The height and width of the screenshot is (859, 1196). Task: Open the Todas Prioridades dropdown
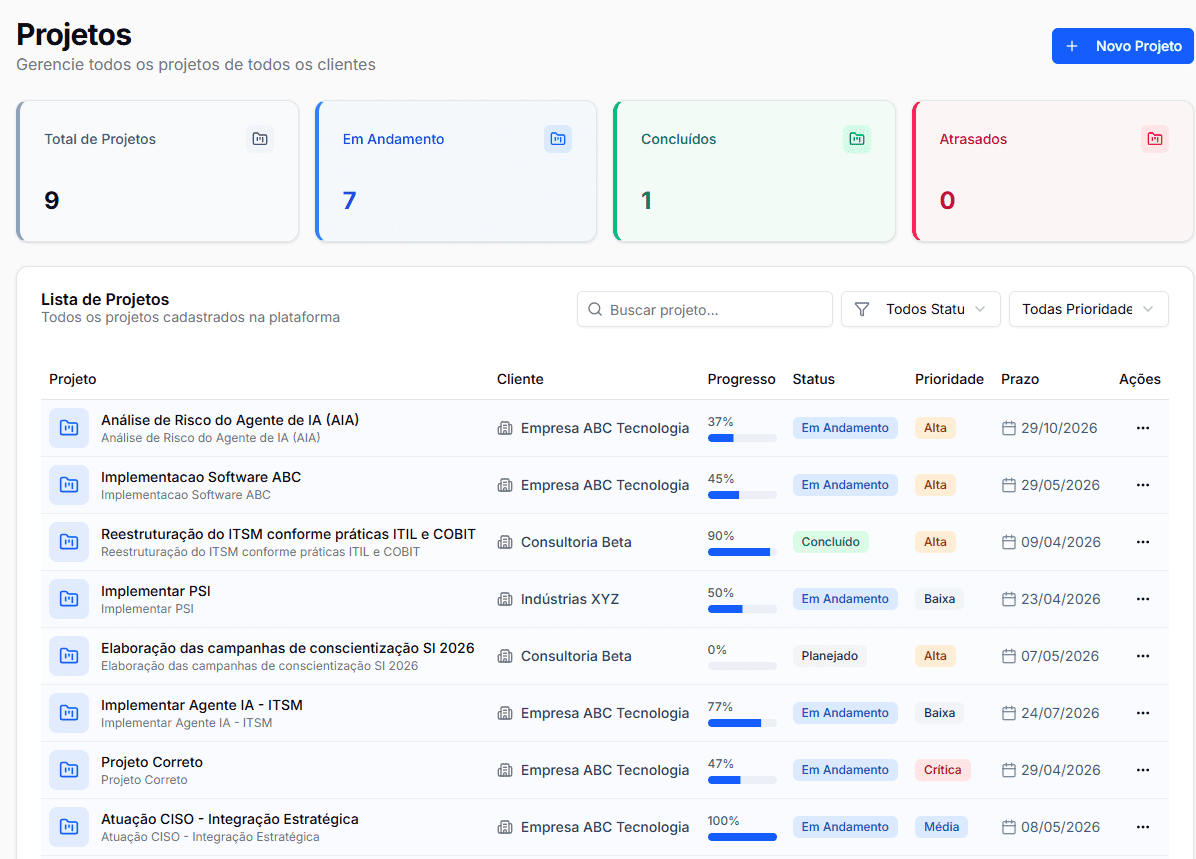point(1088,309)
